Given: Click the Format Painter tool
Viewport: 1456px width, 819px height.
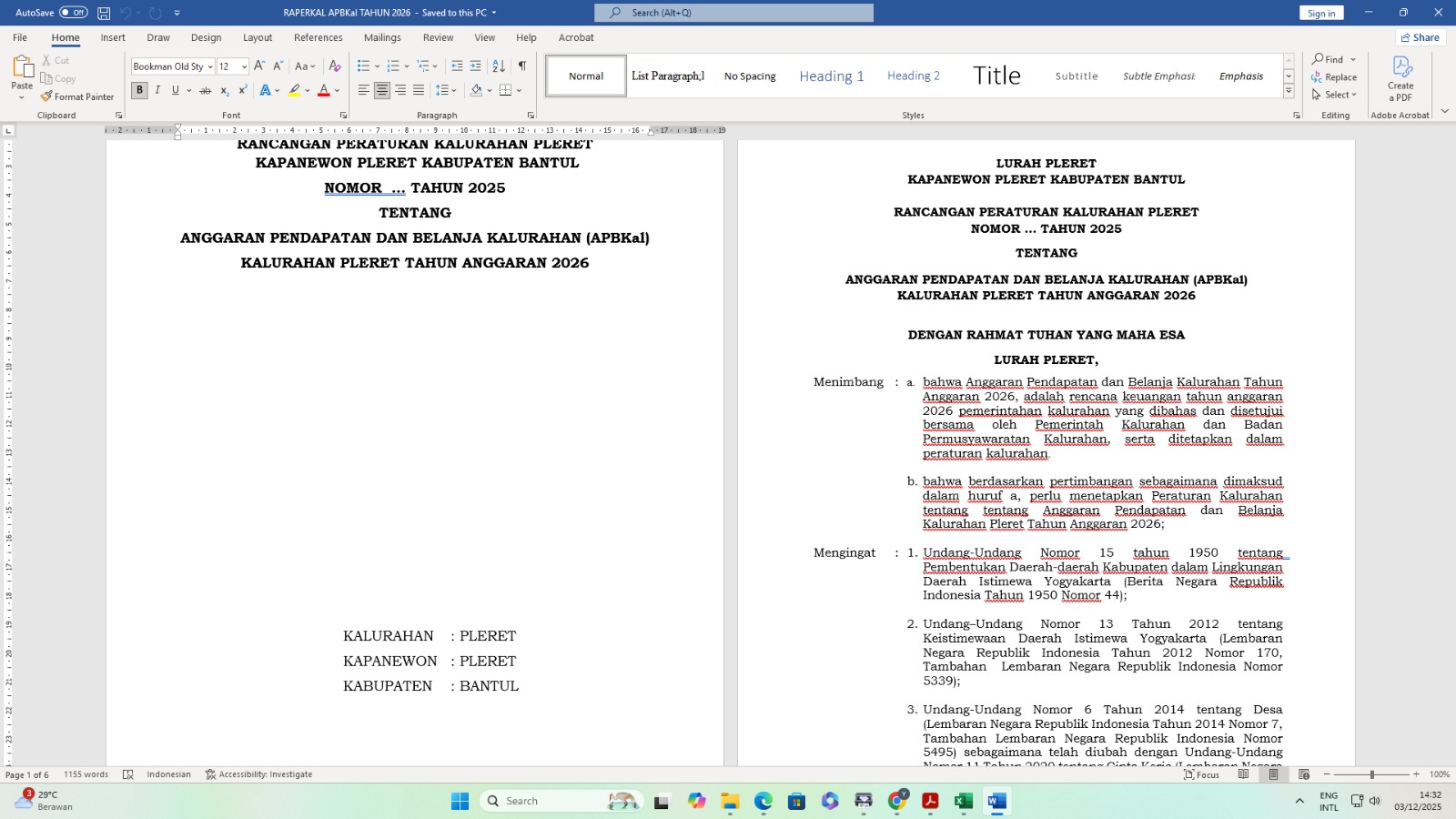Looking at the screenshot, I should click(77, 96).
